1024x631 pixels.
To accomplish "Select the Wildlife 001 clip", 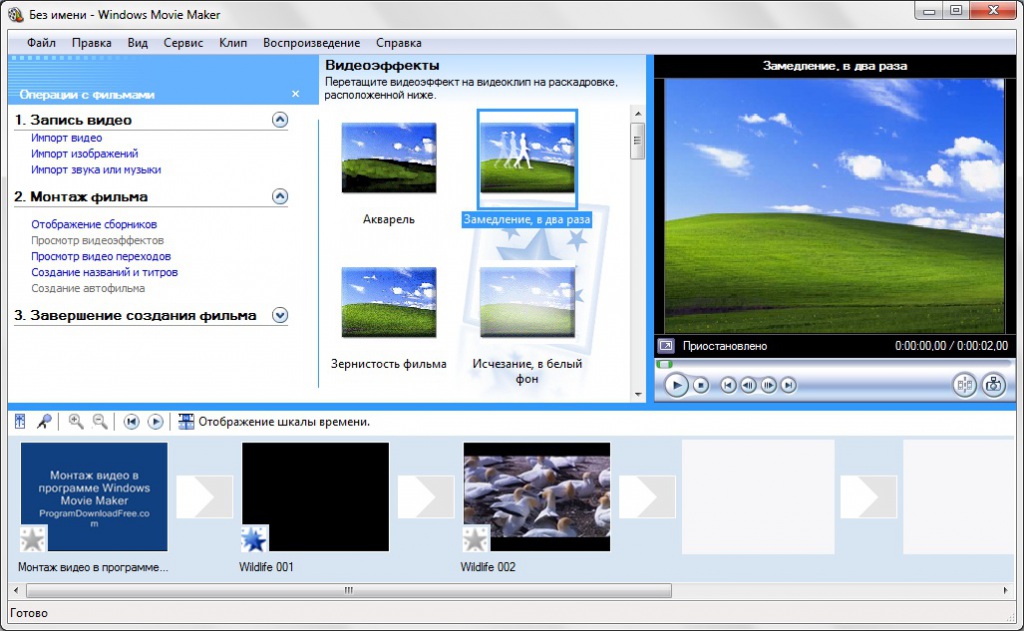I will coord(315,497).
